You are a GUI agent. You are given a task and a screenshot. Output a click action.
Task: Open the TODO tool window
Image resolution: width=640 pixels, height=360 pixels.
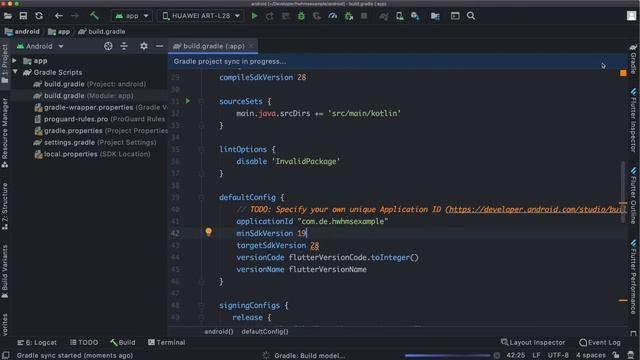[84, 342]
